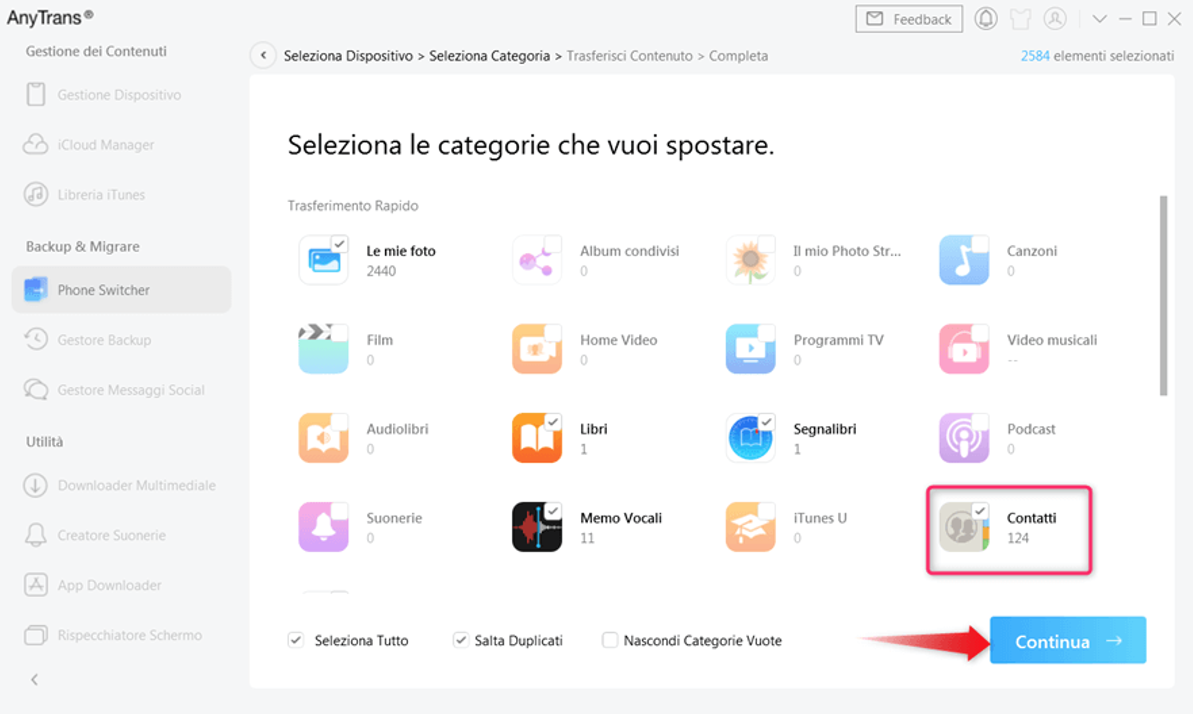
Task: Open iCloud Manager in the sidebar
Action: tap(105, 145)
